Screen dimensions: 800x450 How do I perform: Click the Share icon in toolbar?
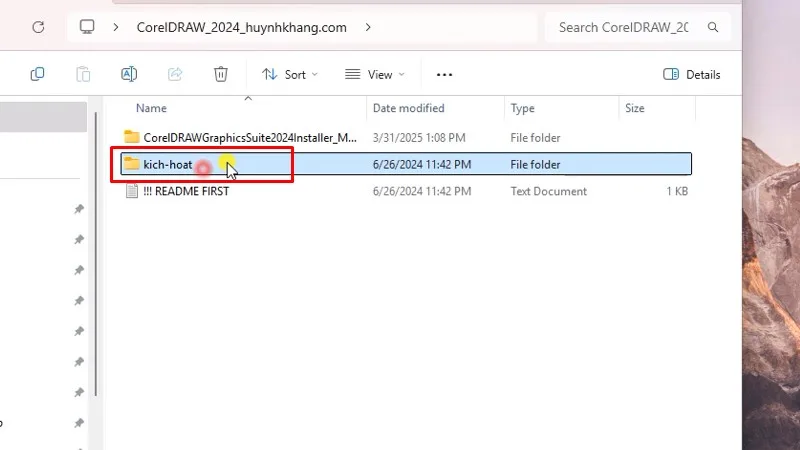(x=175, y=74)
